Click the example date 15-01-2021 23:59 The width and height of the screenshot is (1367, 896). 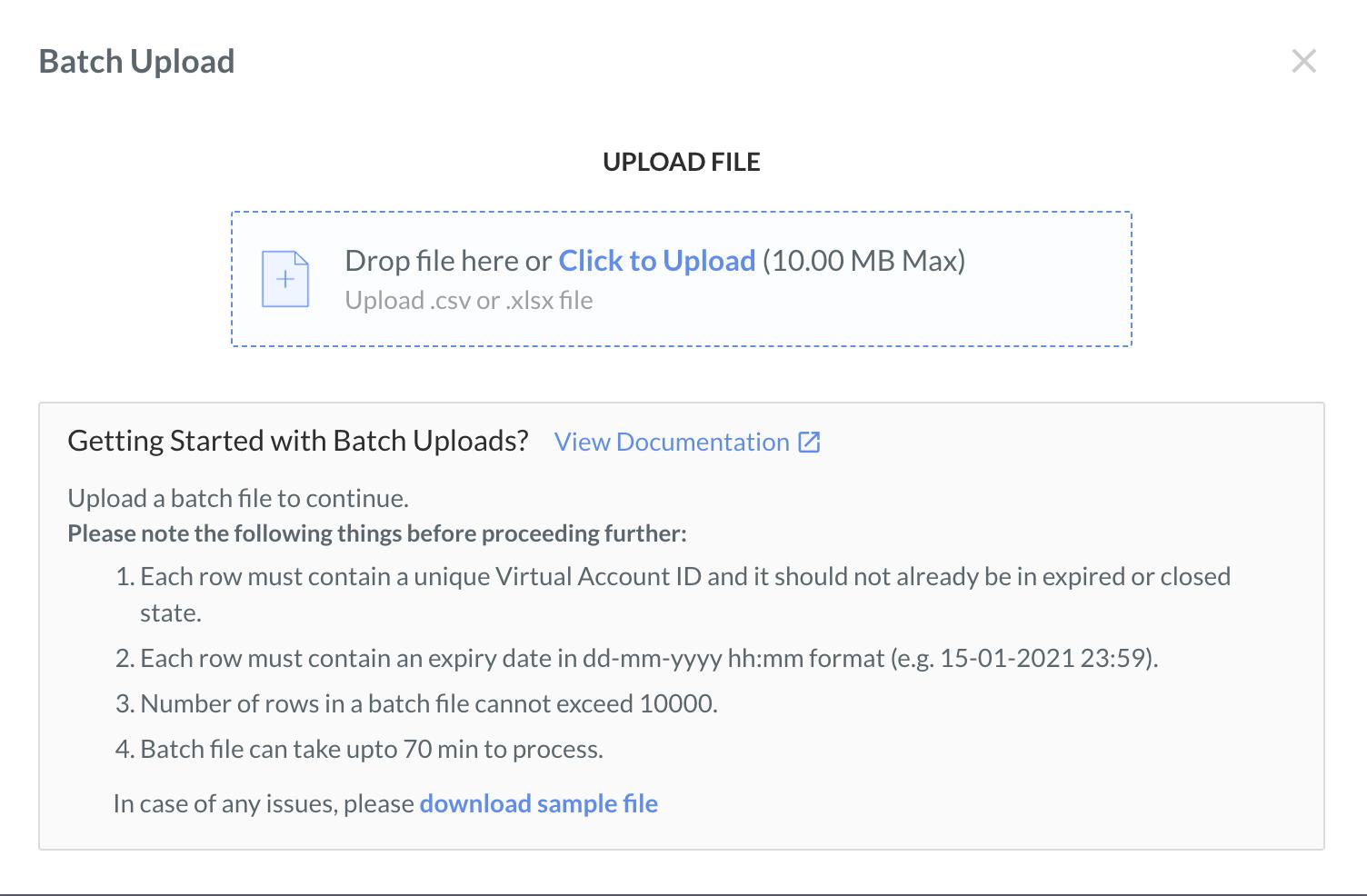point(1045,658)
